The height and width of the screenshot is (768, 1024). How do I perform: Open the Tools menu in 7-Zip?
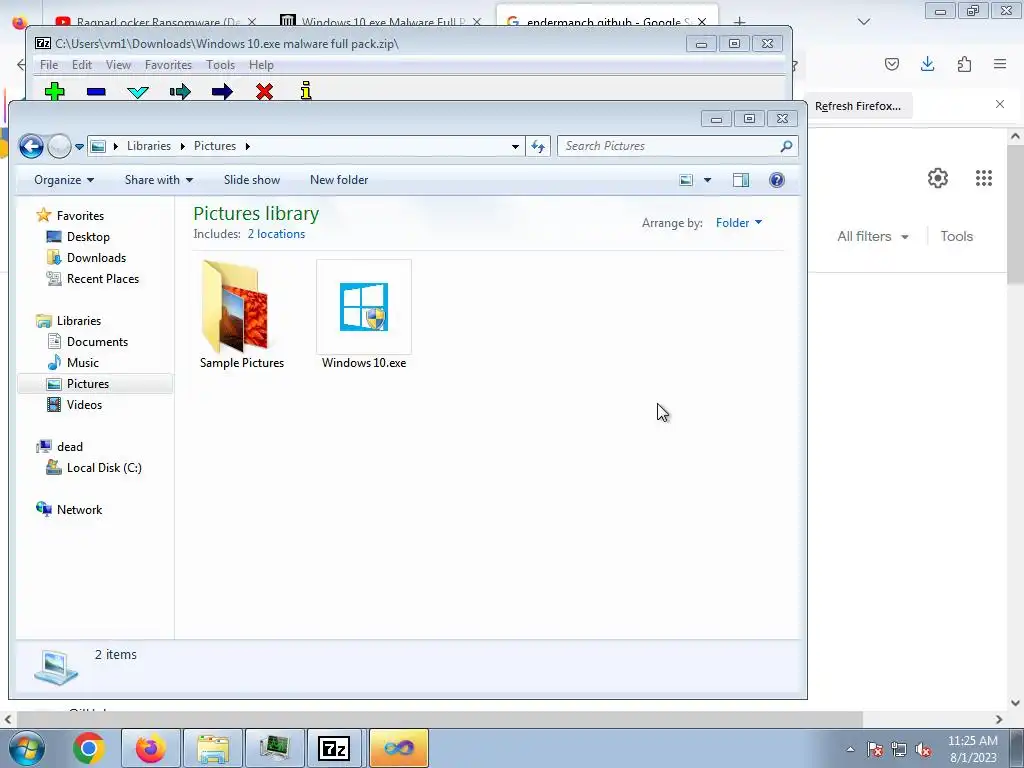(220, 65)
